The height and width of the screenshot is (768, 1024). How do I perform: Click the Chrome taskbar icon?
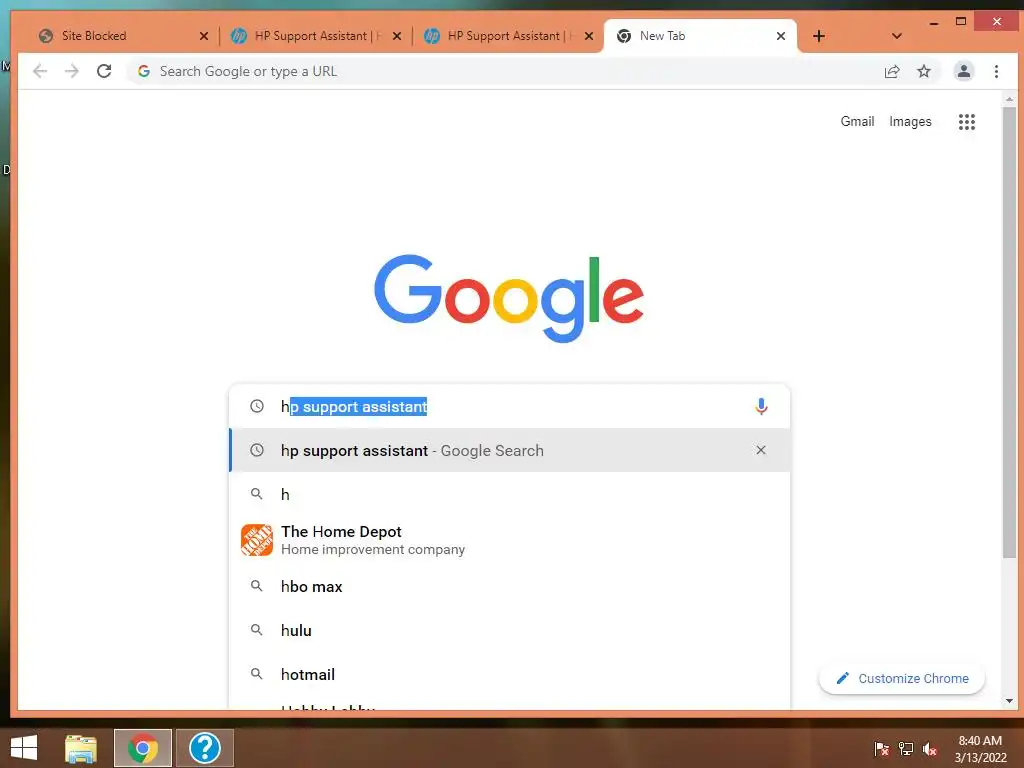[x=143, y=748]
